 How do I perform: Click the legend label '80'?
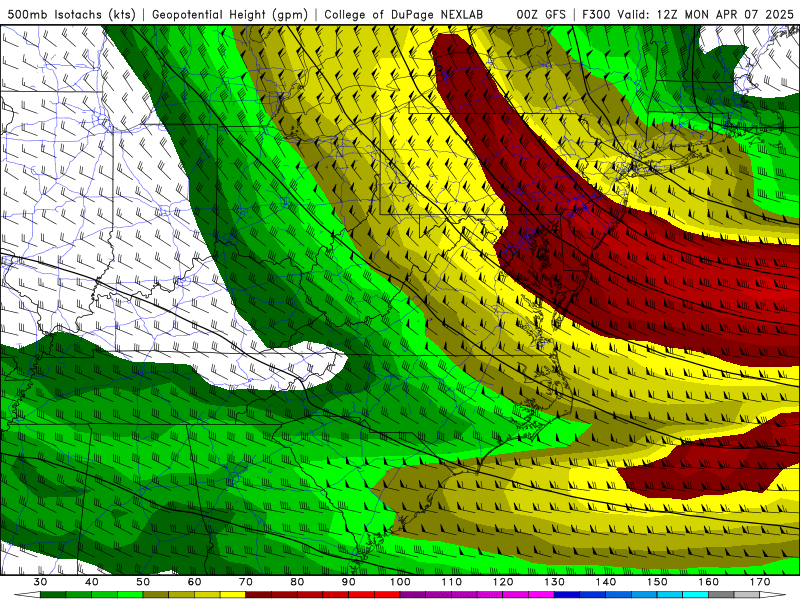pos(297,582)
